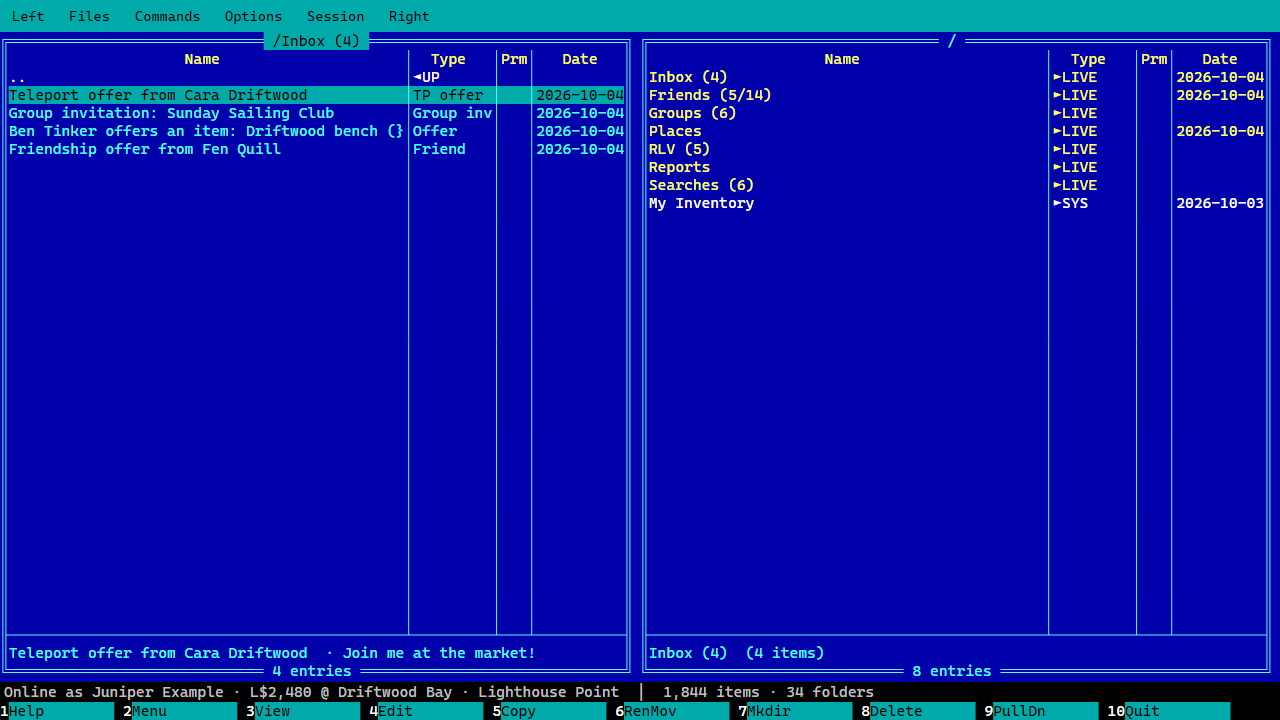
Task: Select the Inbox (4) folder row in right panel
Action: tap(956, 77)
